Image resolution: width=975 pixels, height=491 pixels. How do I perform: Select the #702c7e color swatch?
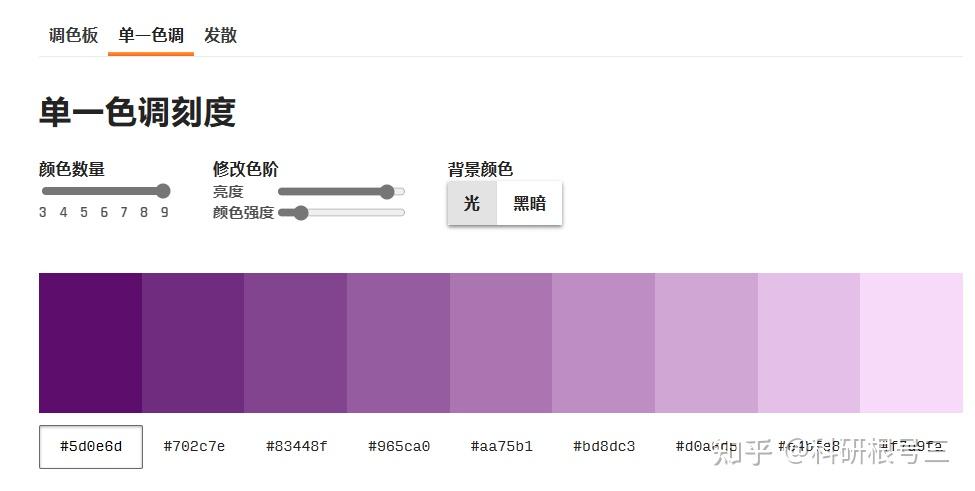click(193, 342)
